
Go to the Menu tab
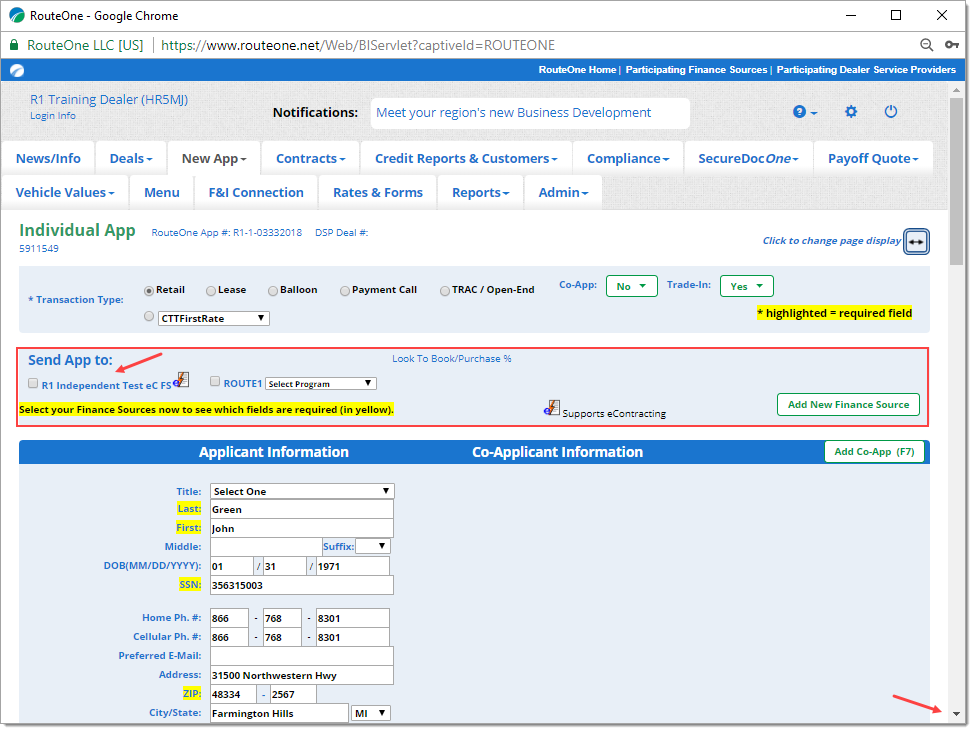(x=161, y=192)
